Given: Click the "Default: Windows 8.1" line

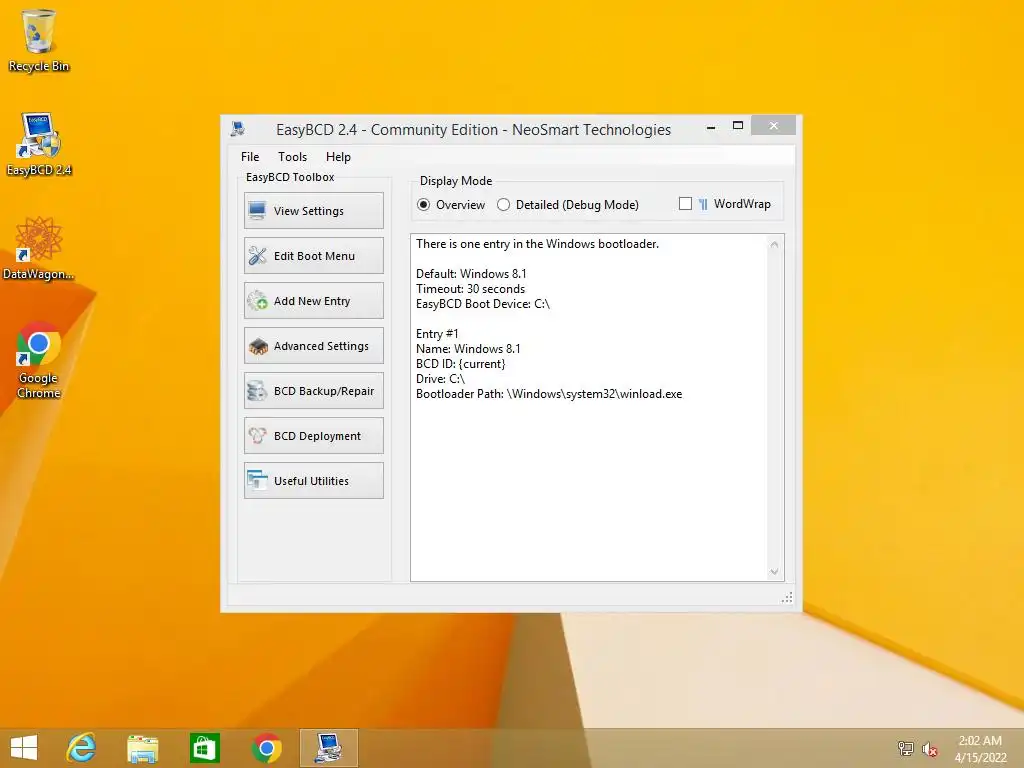Looking at the screenshot, I should (471, 274).
